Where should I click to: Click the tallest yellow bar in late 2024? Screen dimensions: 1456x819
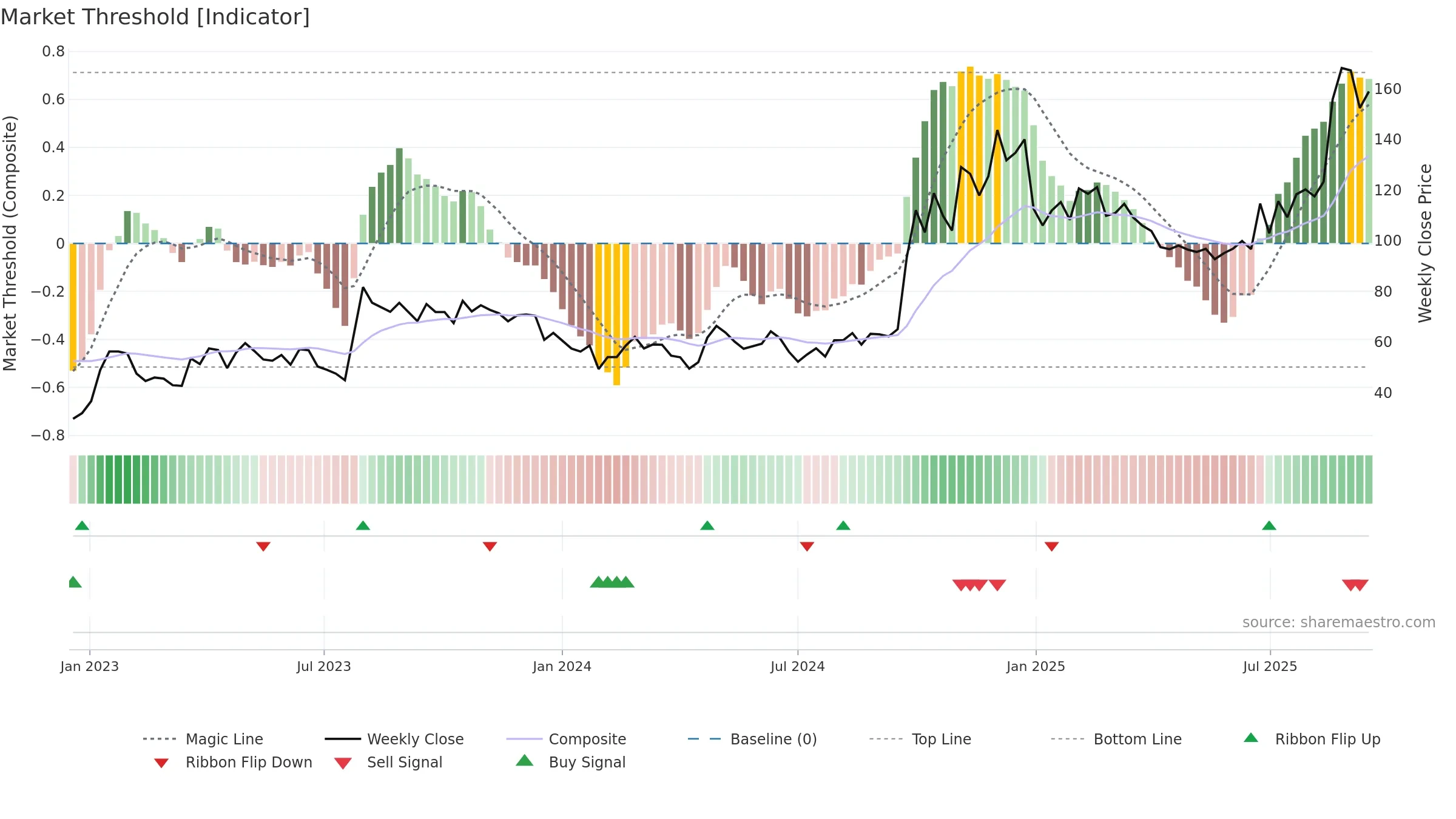[970, 155]
